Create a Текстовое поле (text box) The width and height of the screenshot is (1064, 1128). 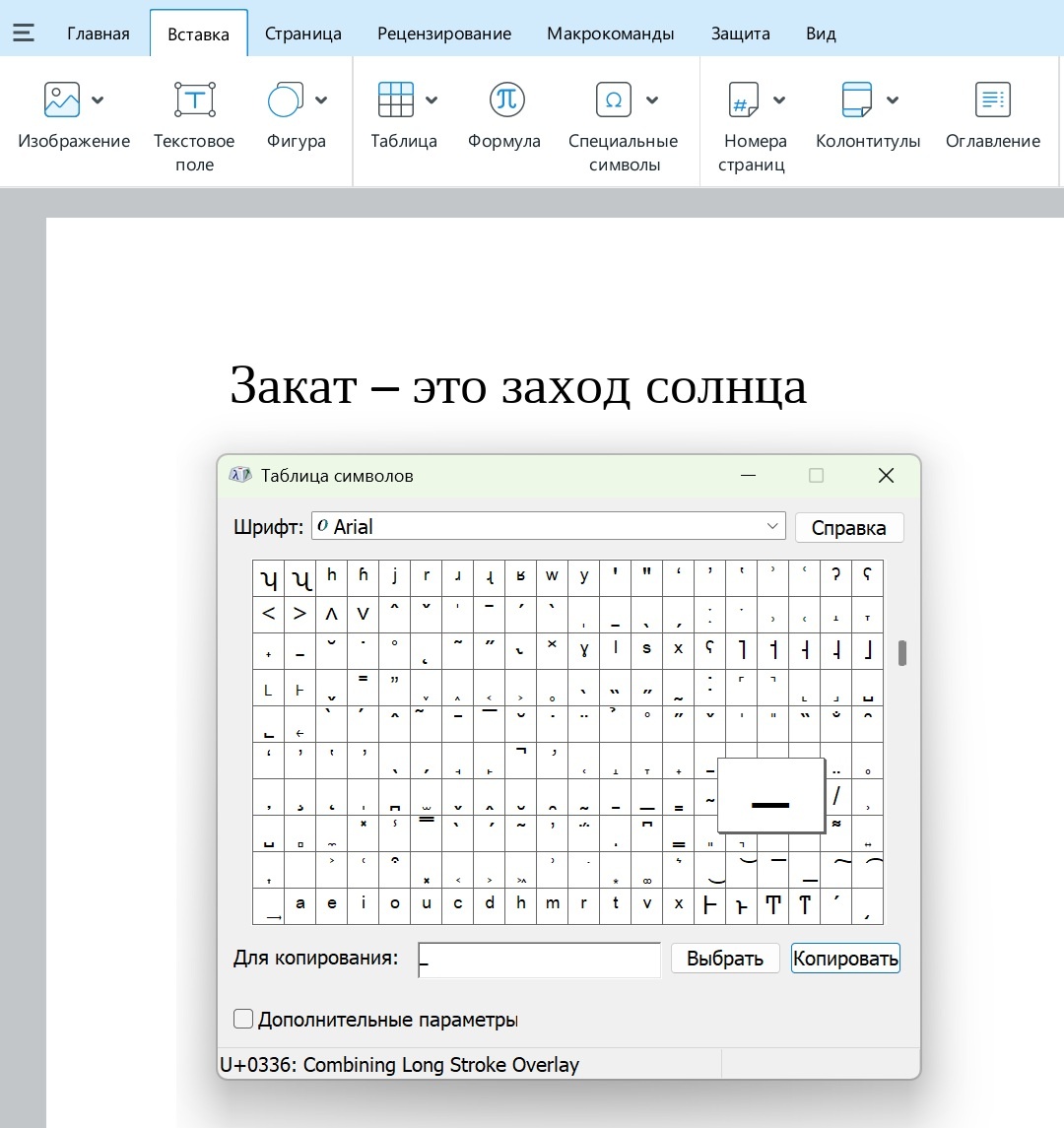point(194,99)
